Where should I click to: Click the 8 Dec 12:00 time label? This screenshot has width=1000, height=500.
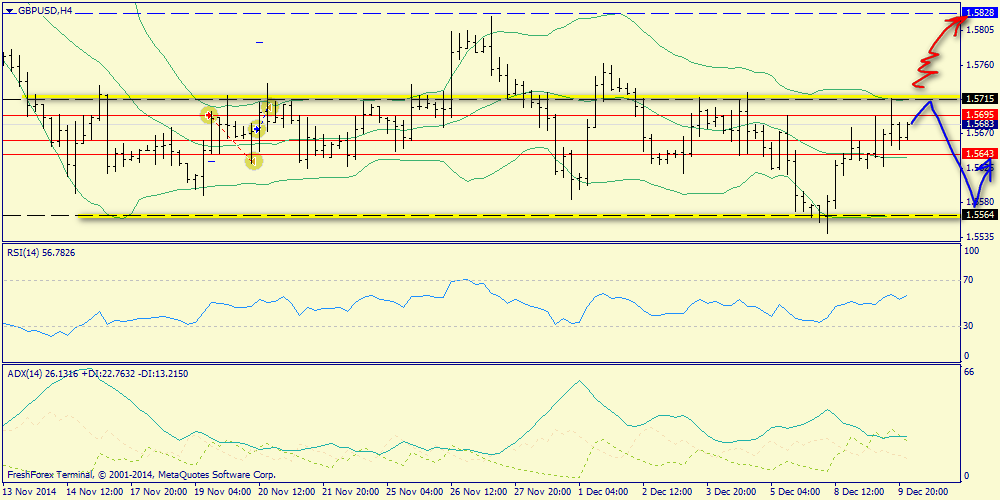click(x=861, y=492)
